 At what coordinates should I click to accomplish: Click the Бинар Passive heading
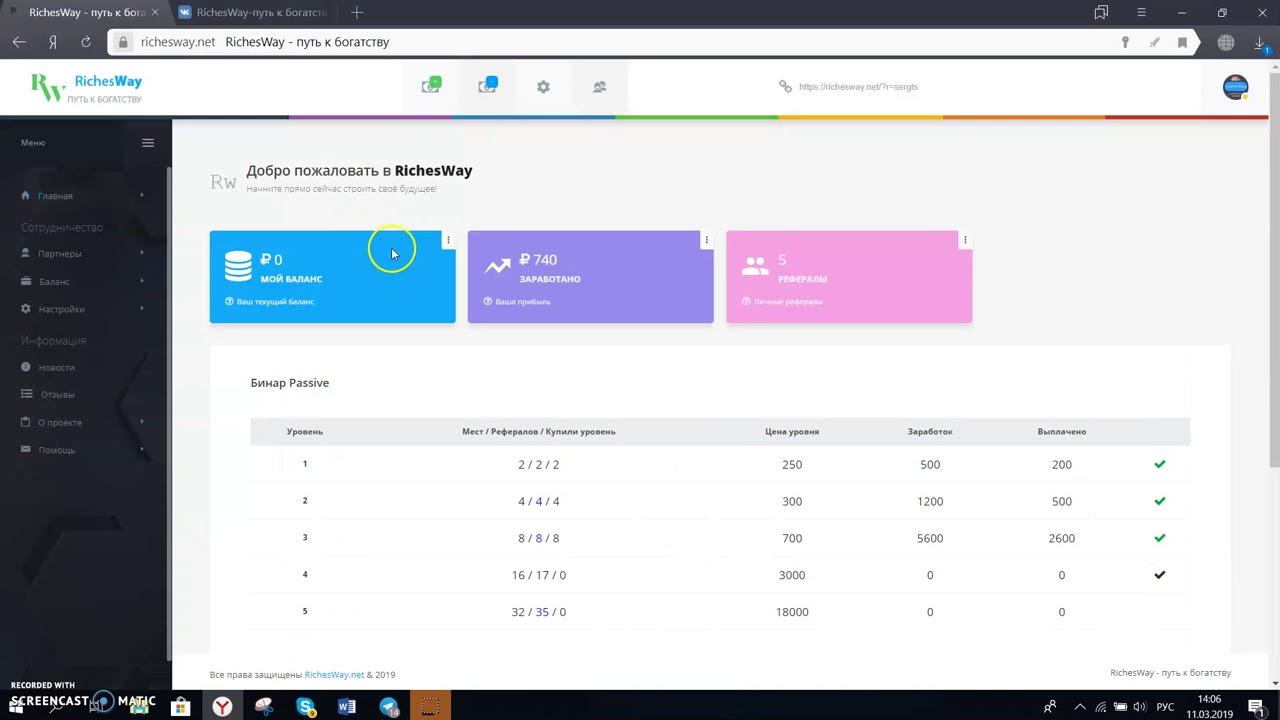pyautogui.click(x=289, y=383)
